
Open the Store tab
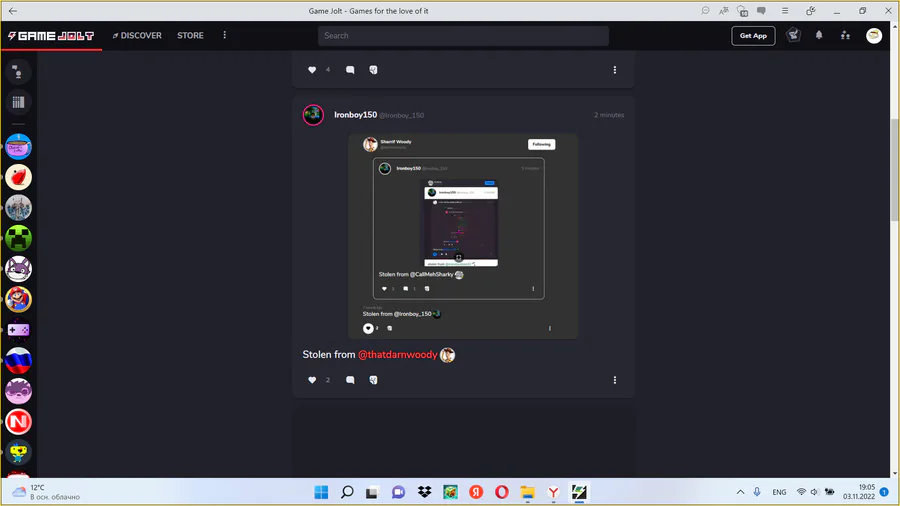190,36
